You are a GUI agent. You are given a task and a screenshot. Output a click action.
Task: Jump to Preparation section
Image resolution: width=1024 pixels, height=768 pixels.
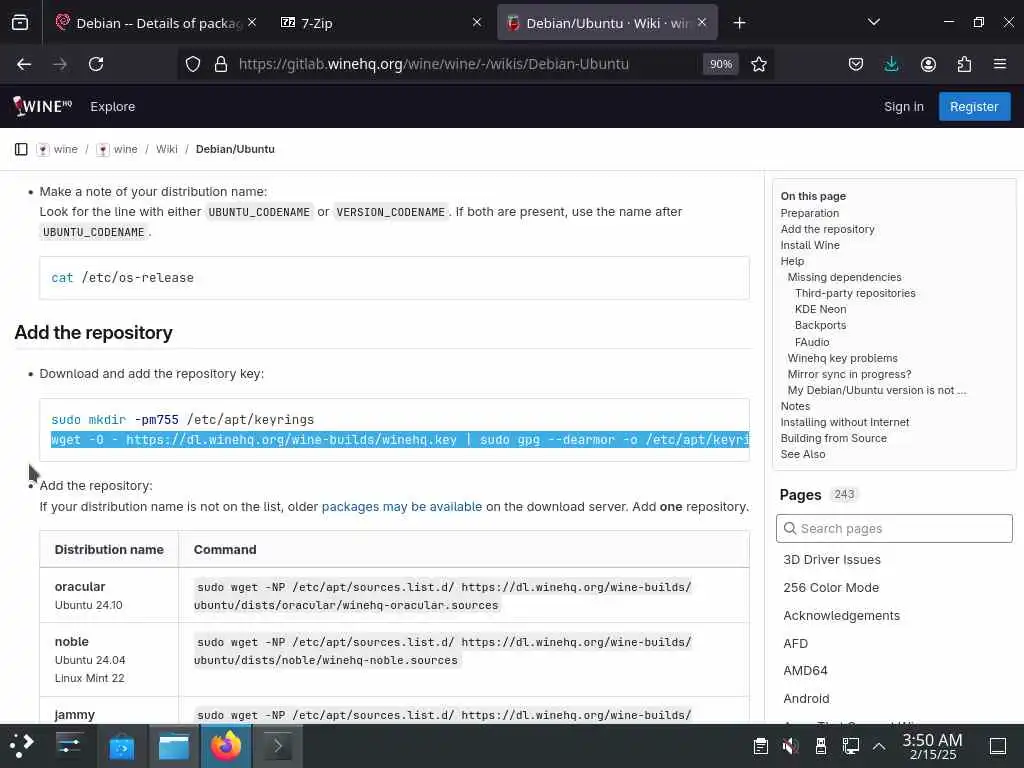[x=809, y=213]
